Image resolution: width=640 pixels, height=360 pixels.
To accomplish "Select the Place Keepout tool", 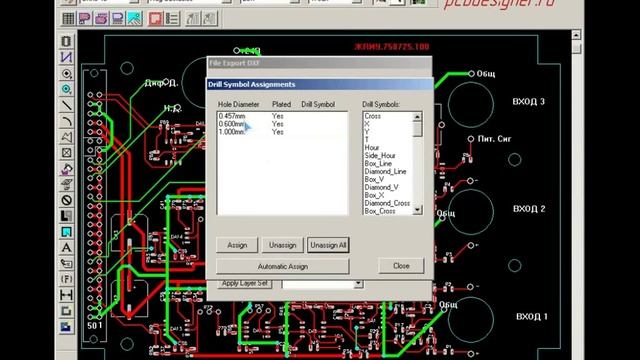I will click(x=67, y=200).
